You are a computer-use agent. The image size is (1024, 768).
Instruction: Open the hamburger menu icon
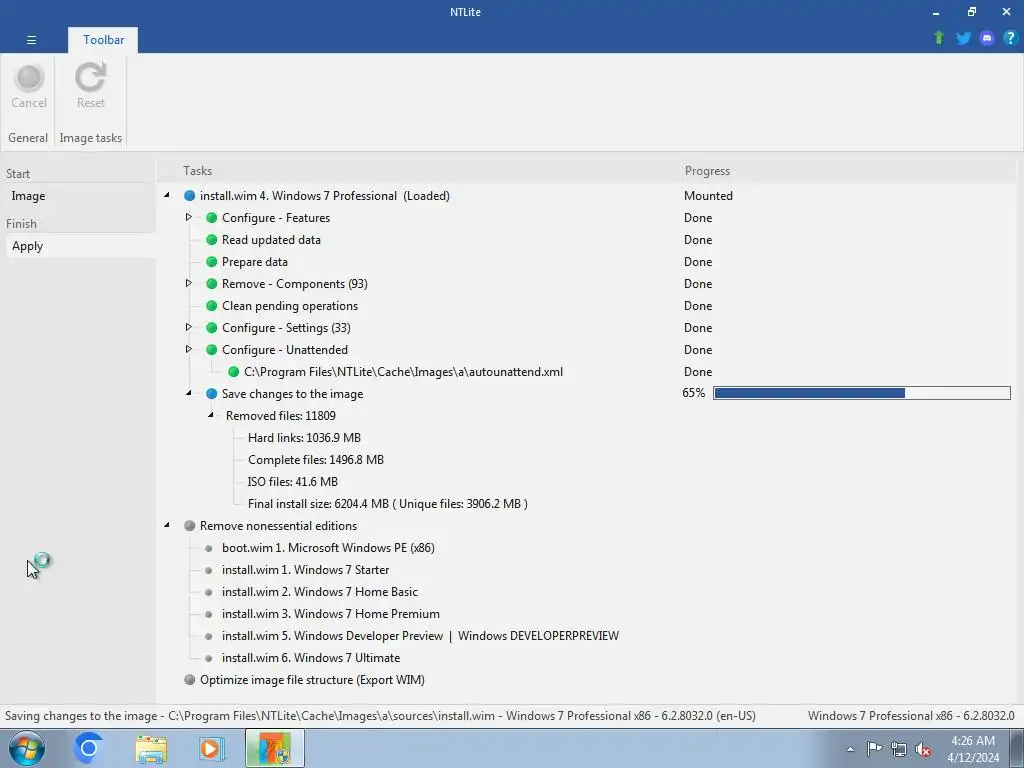(x=31, y=40)
